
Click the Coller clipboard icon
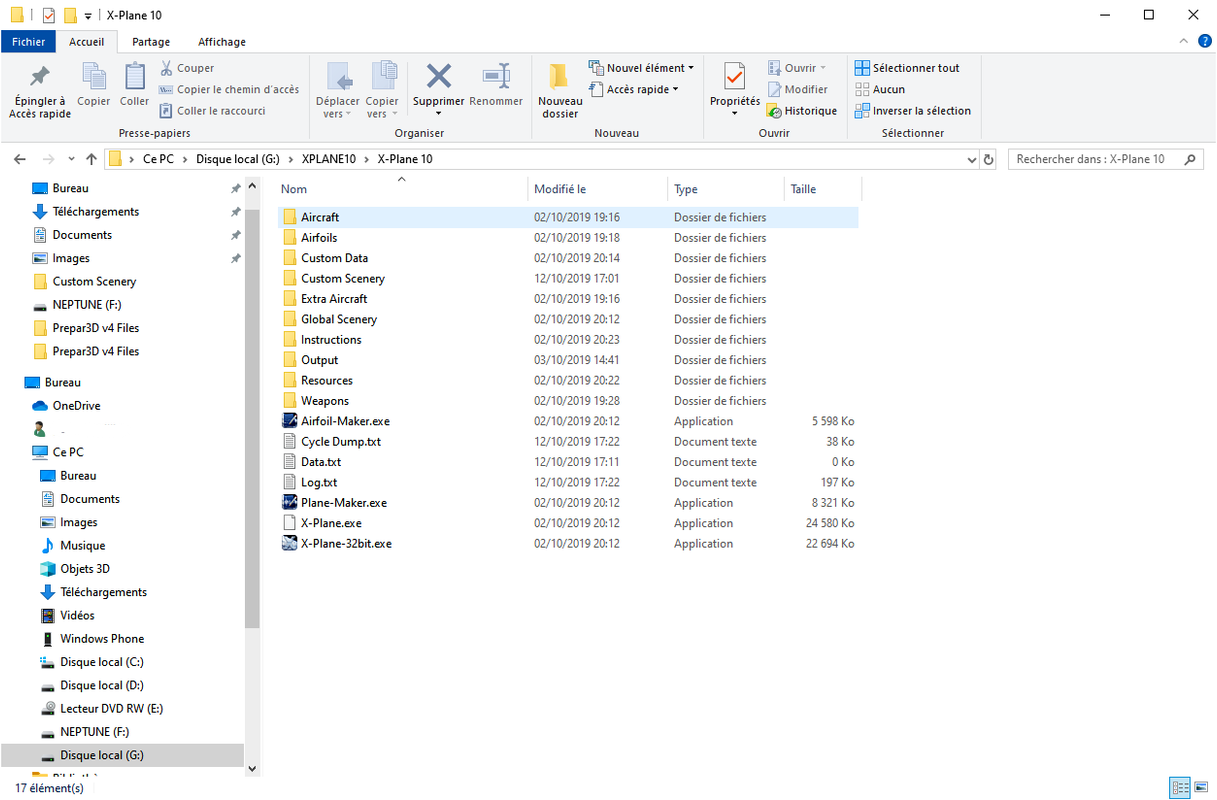(135, 77)
